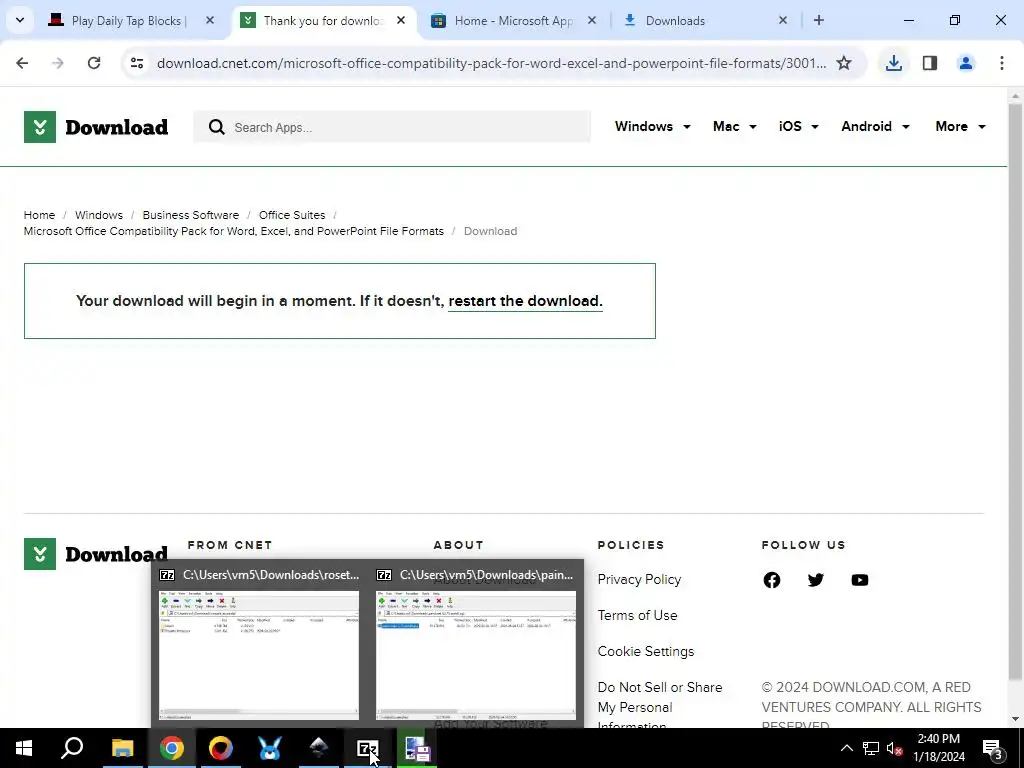
Task: Open the Privacy Policy link
Action: (x=639, y=579)
